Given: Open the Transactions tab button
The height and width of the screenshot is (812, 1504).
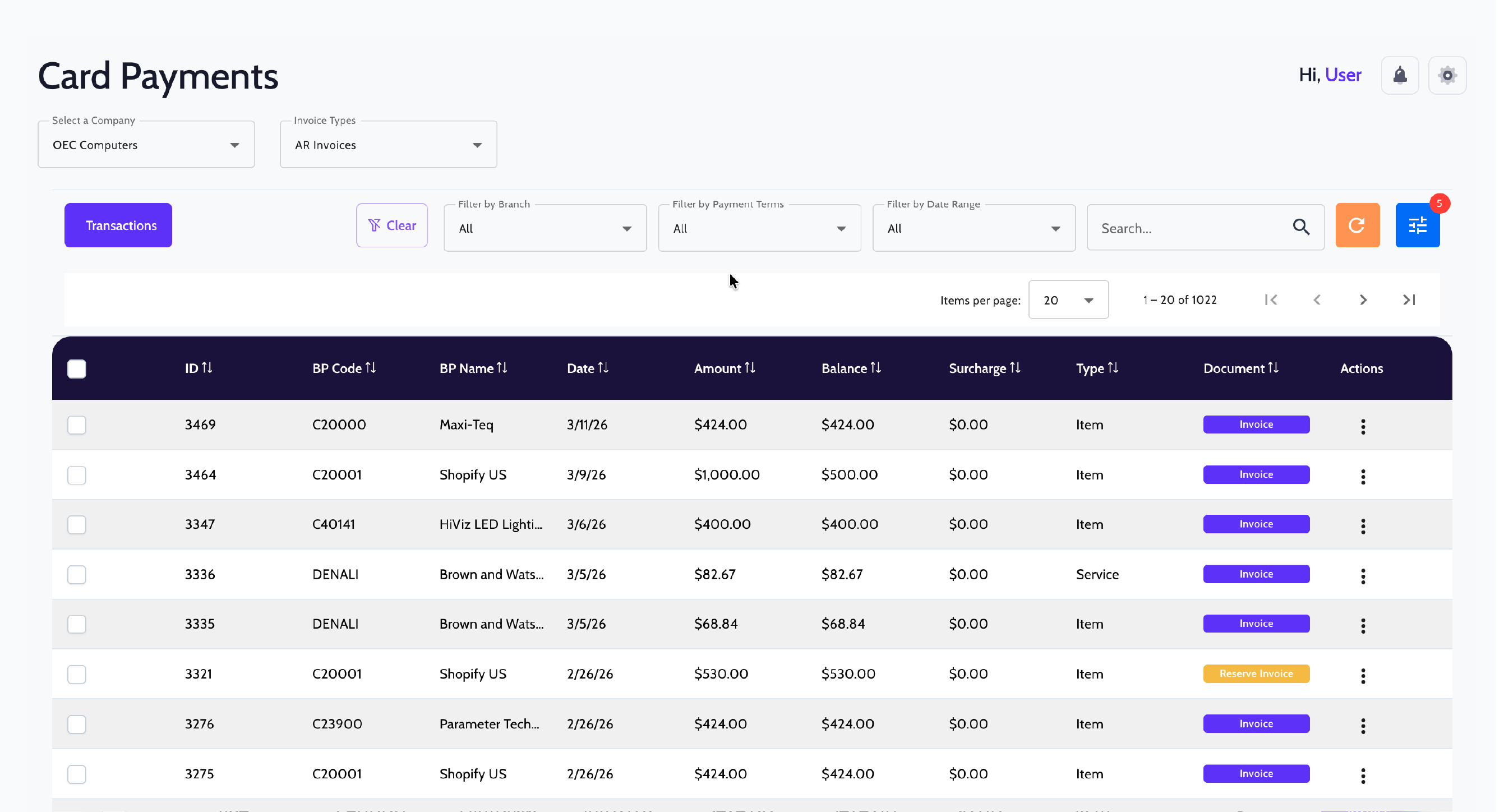Looking at the screenshot, I should click(x=118, y=226).
